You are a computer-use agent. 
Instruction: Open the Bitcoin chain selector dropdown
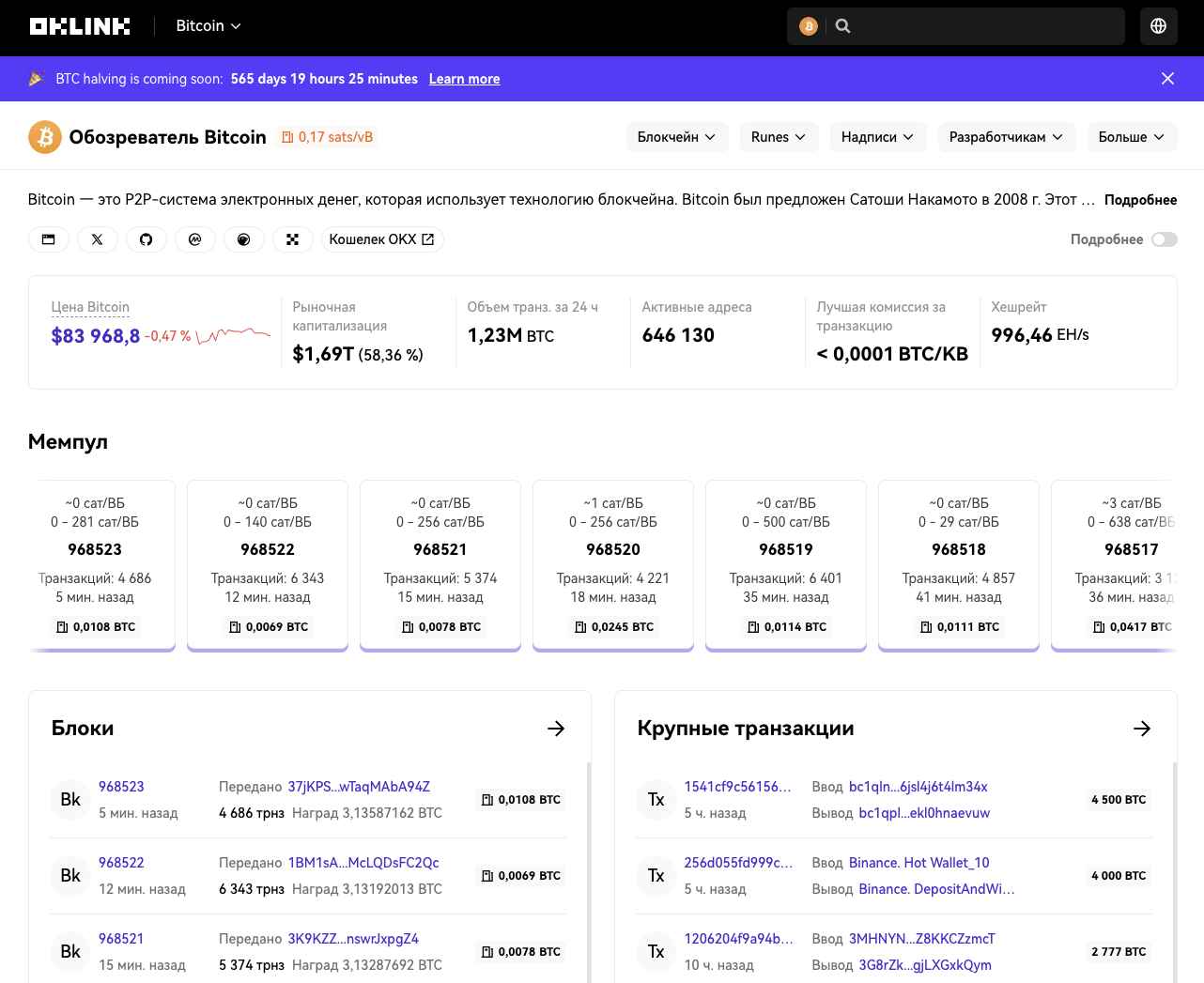[x=208, y=26]
